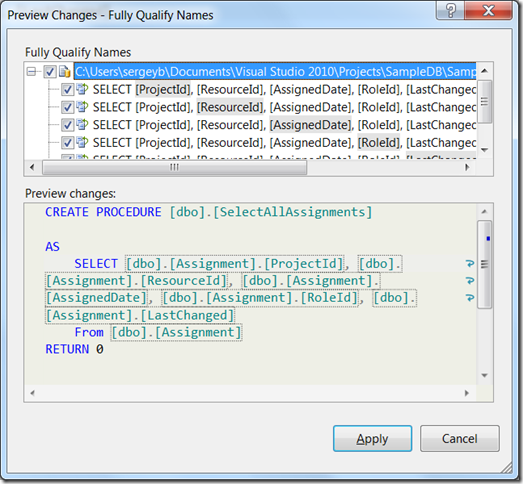Click the refactor icon on the ResourceId row
This screenshot has width=523, height=484.
(x=82, y=107)
